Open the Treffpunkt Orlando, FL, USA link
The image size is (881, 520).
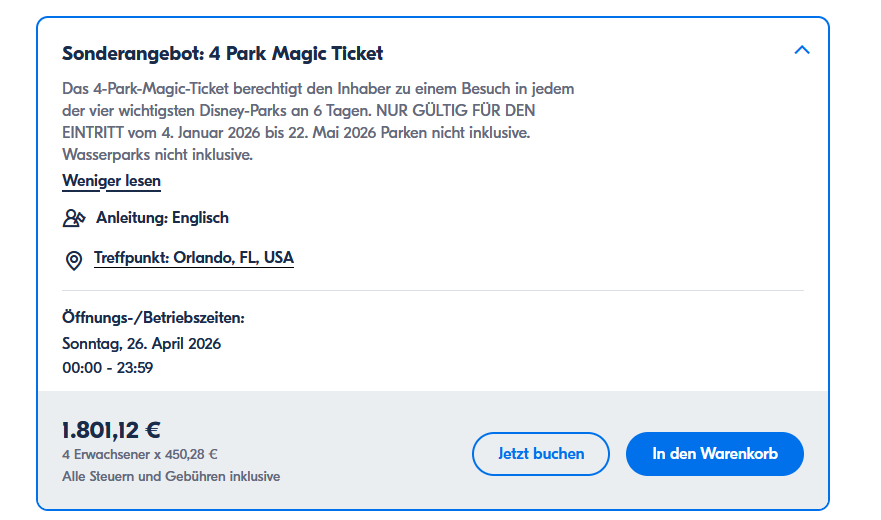(x=194, y=258)
